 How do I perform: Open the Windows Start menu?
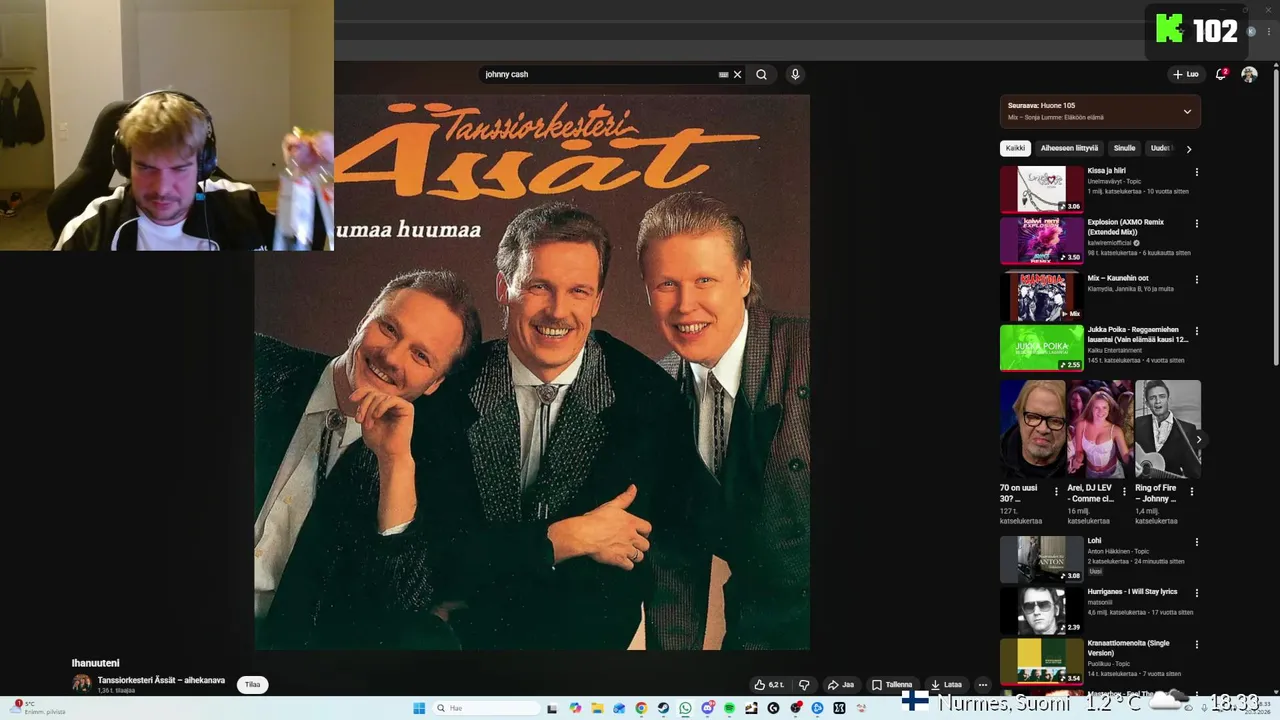pos(419,708)
